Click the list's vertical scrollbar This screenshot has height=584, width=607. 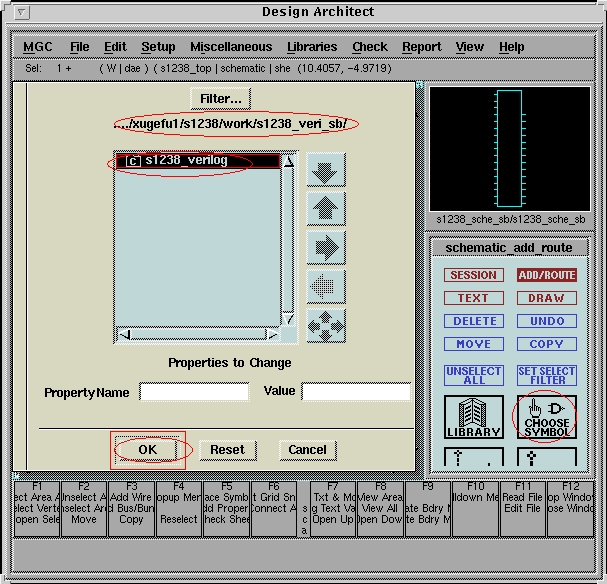(x=289, y=240)
